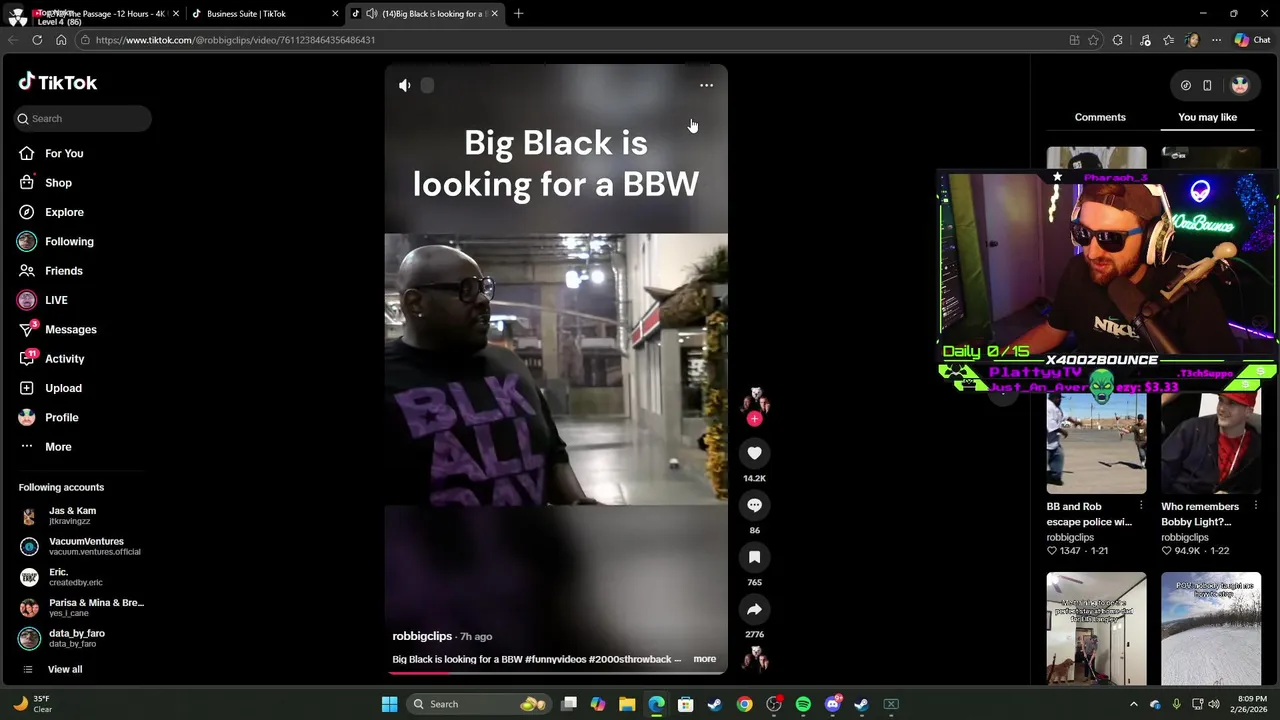Click the taskbar Search box
The image size is (1280, 720).
click(x=478, y=704)
